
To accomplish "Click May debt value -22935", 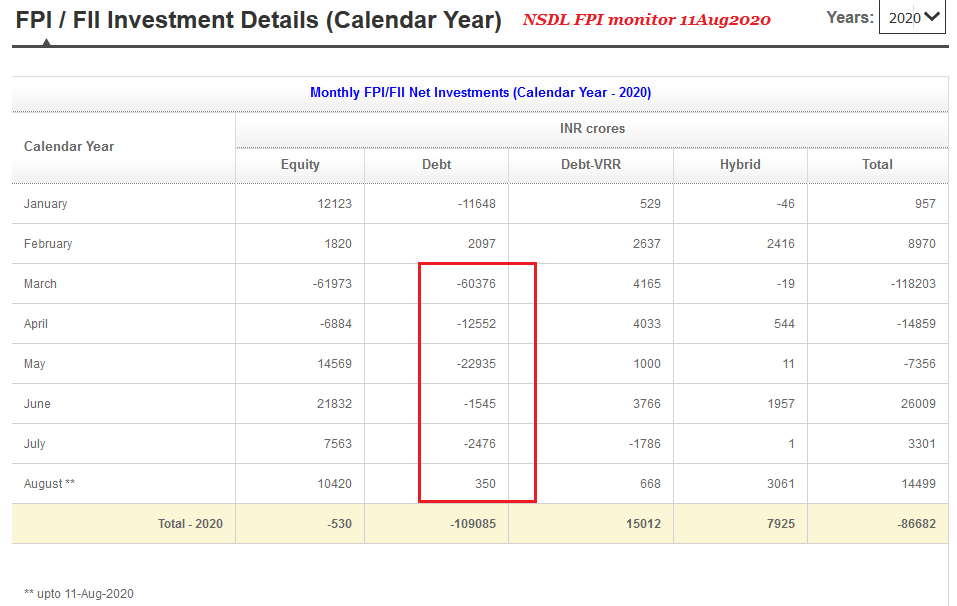I will pos(476,364).
